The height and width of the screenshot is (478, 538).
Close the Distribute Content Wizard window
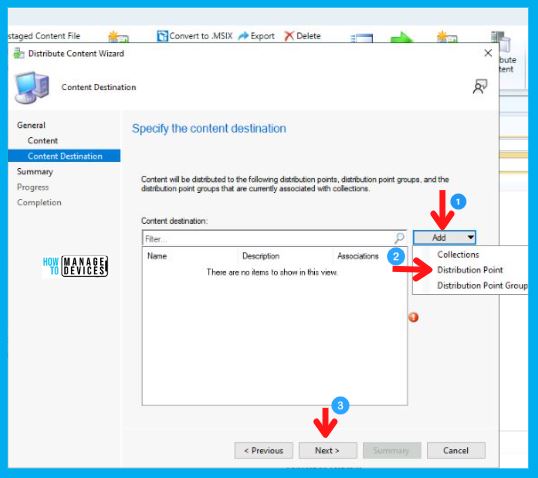[488, 53]
